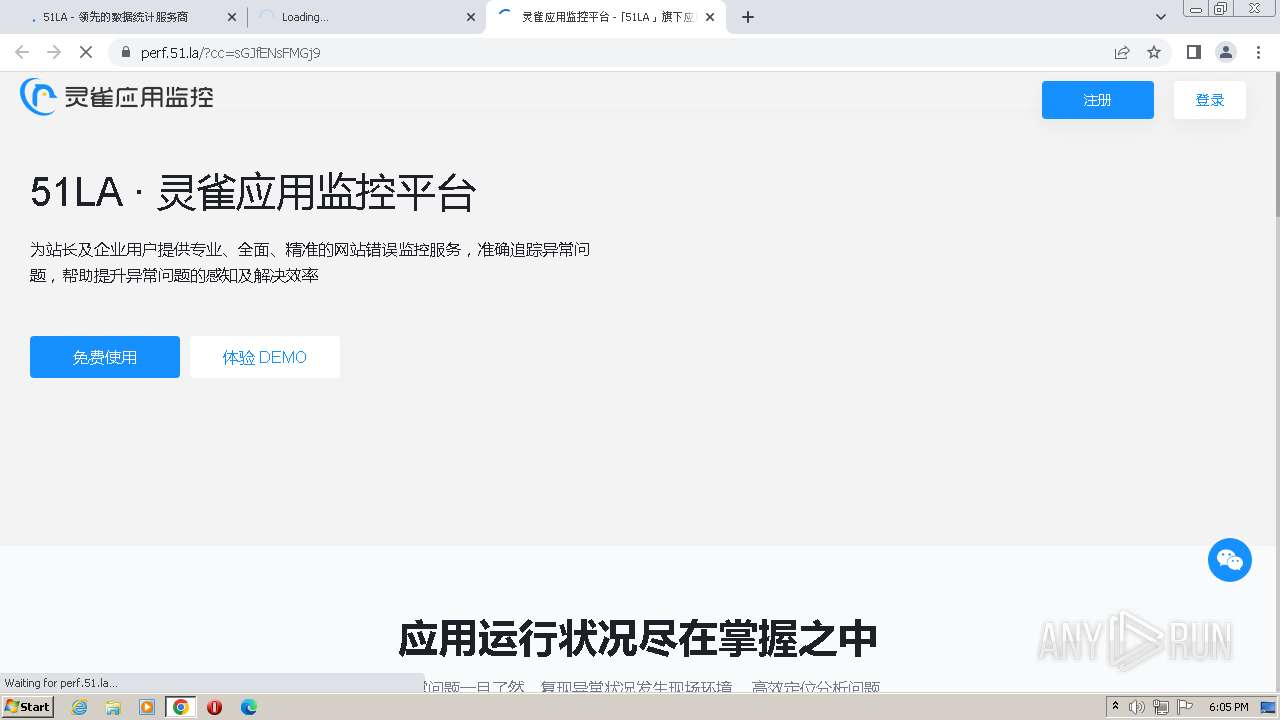
Task: Open media player taskbar icon
Action: (x=147, y=707)
